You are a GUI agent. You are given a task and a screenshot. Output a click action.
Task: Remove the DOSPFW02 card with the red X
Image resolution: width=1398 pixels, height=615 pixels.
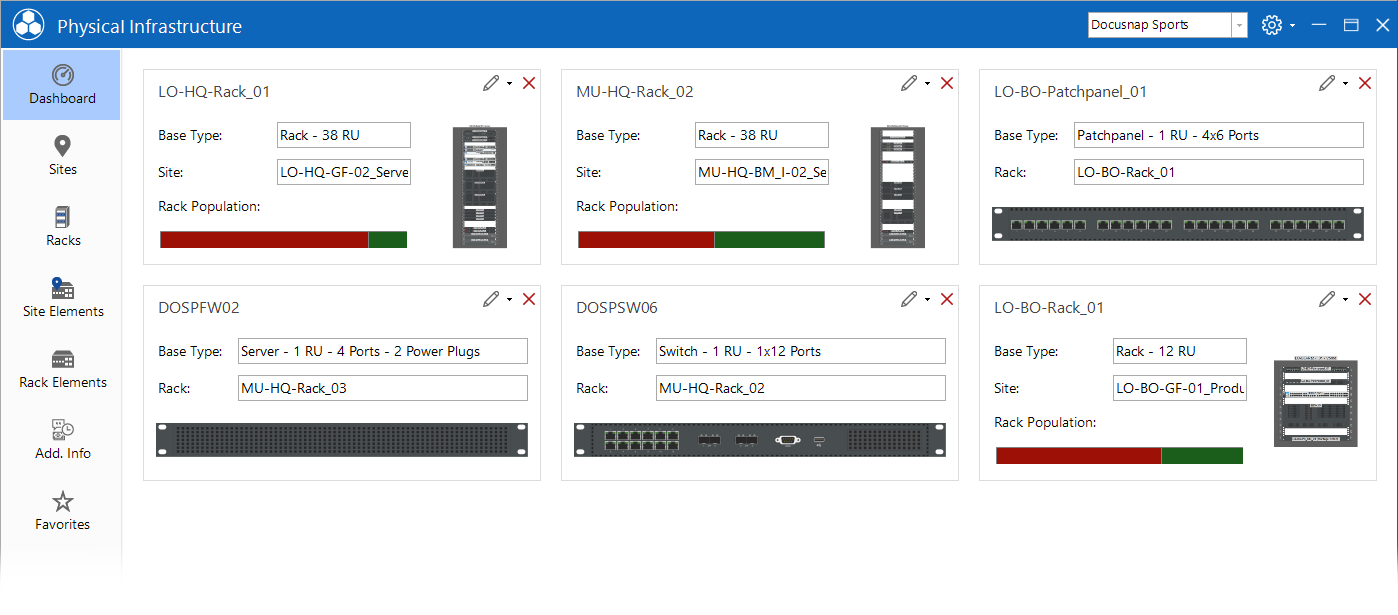pos(529,299)
